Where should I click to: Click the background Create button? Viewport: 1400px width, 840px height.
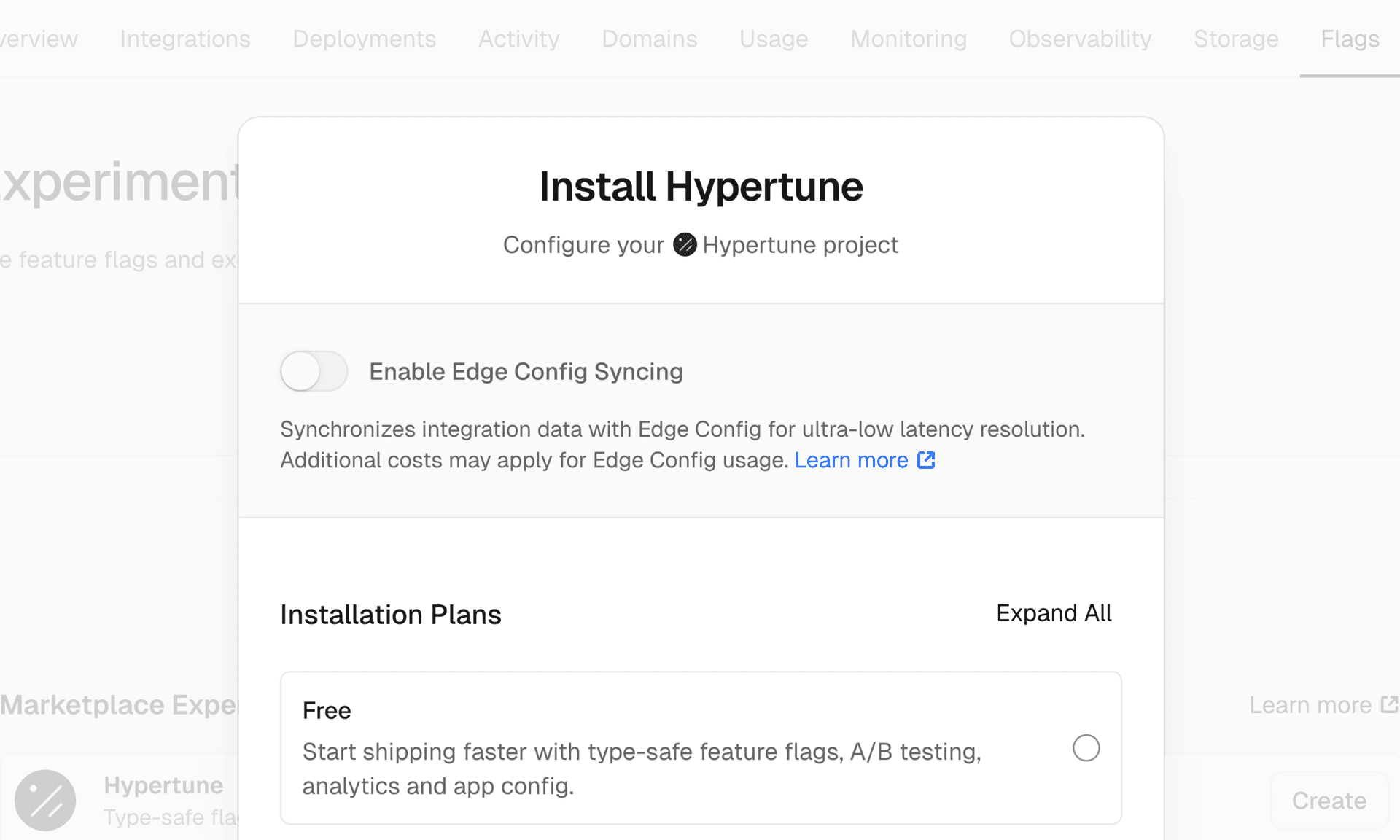point(1329,801)
